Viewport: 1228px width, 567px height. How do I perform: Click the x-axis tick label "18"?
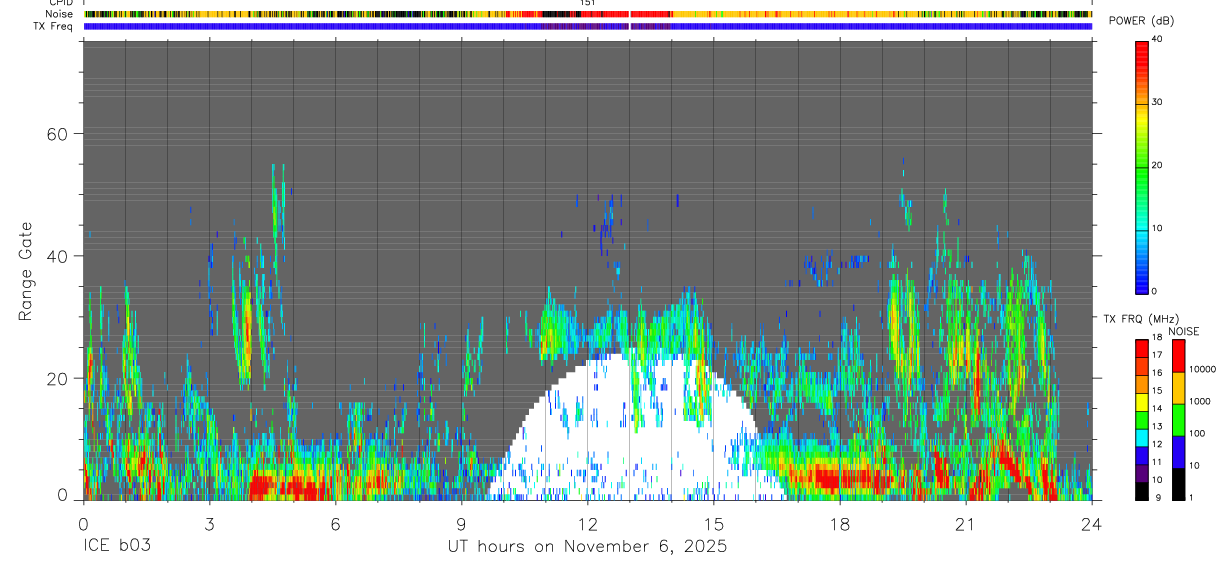click(840, 525)
